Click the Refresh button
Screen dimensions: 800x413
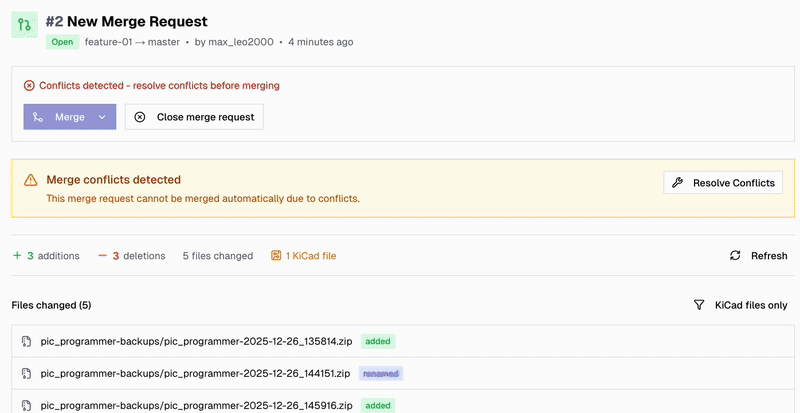(759, 255)
